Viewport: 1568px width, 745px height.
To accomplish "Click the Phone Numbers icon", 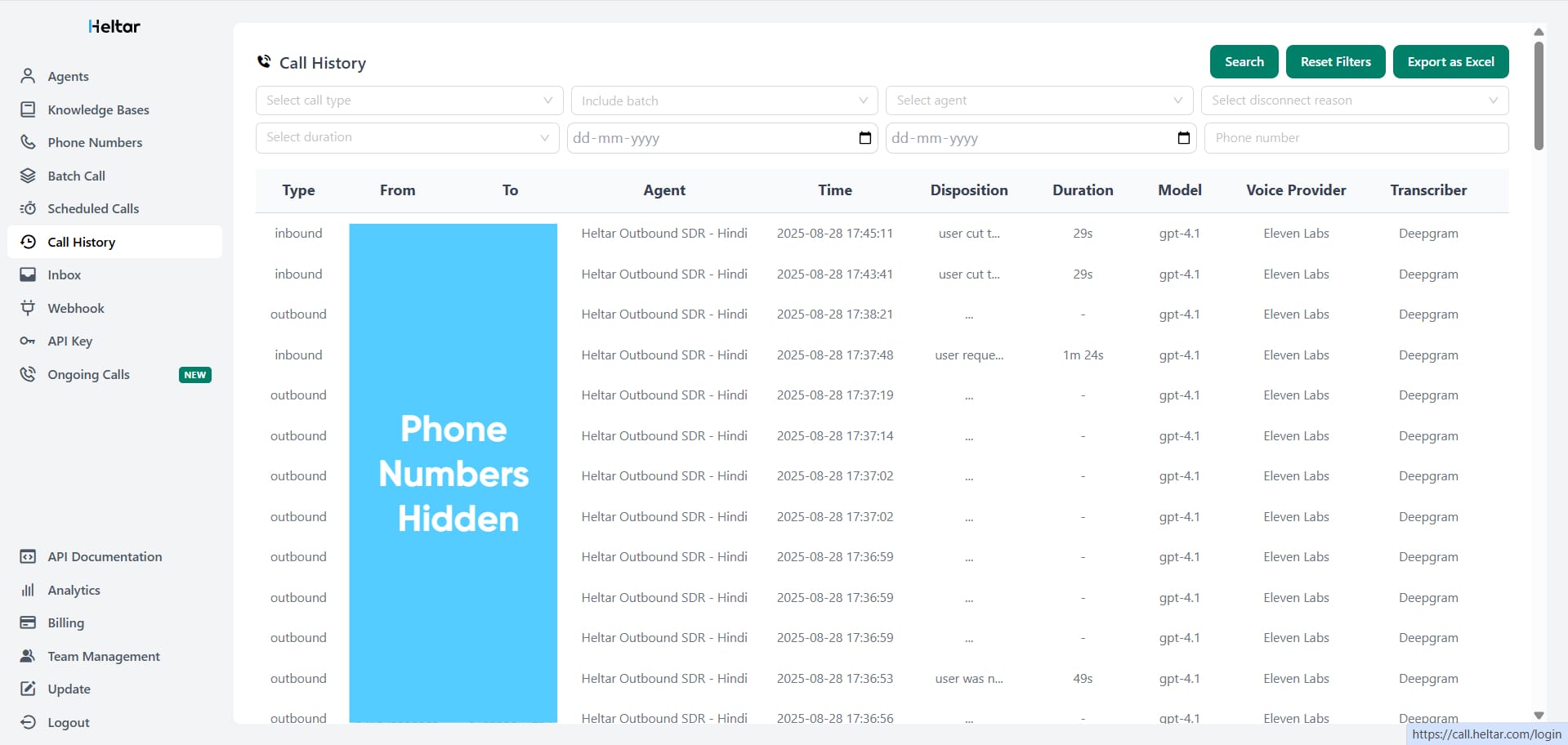I will pos(28,142).
